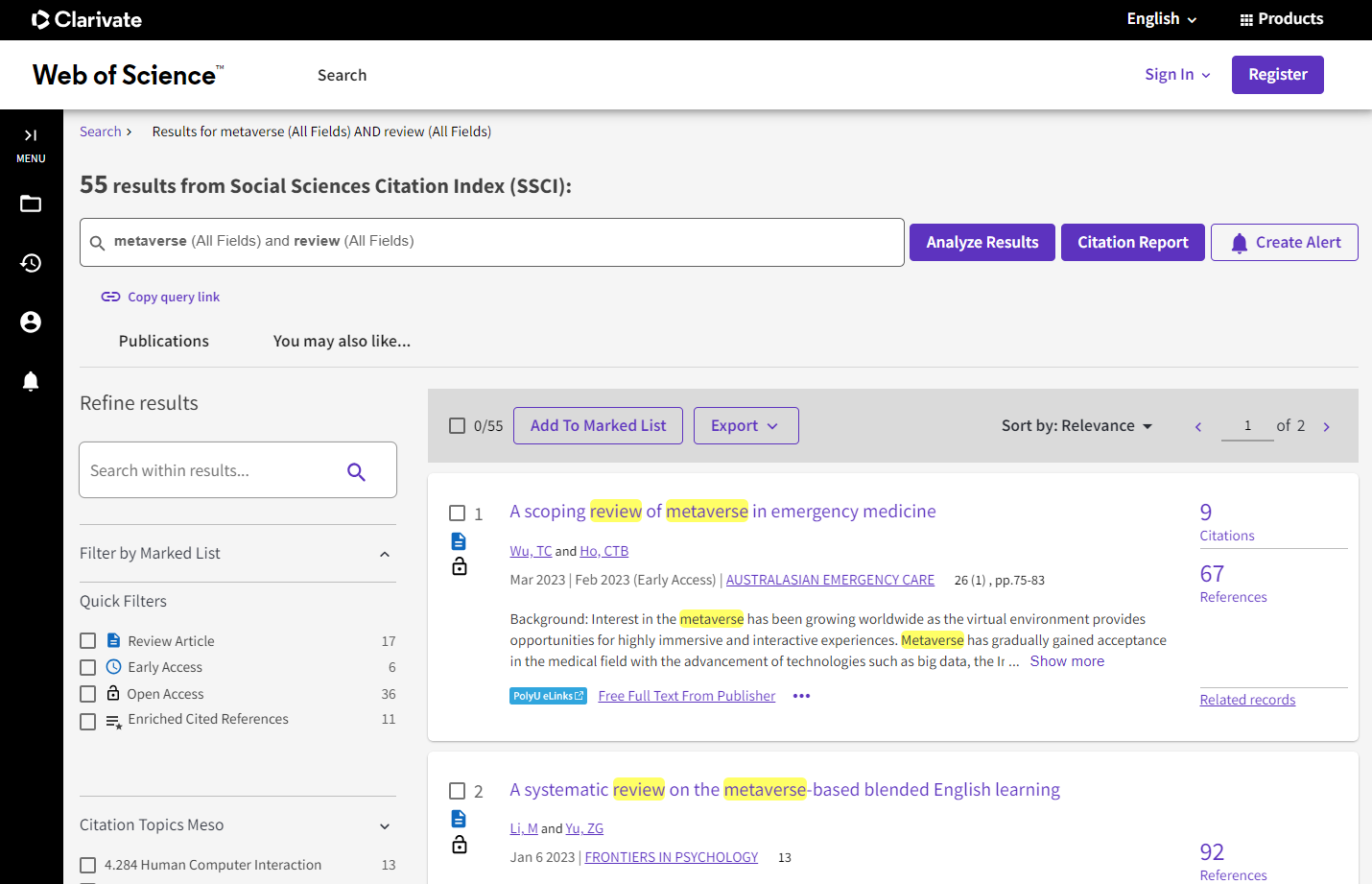
Task: Click the main query search field
Action: point(492,242)
